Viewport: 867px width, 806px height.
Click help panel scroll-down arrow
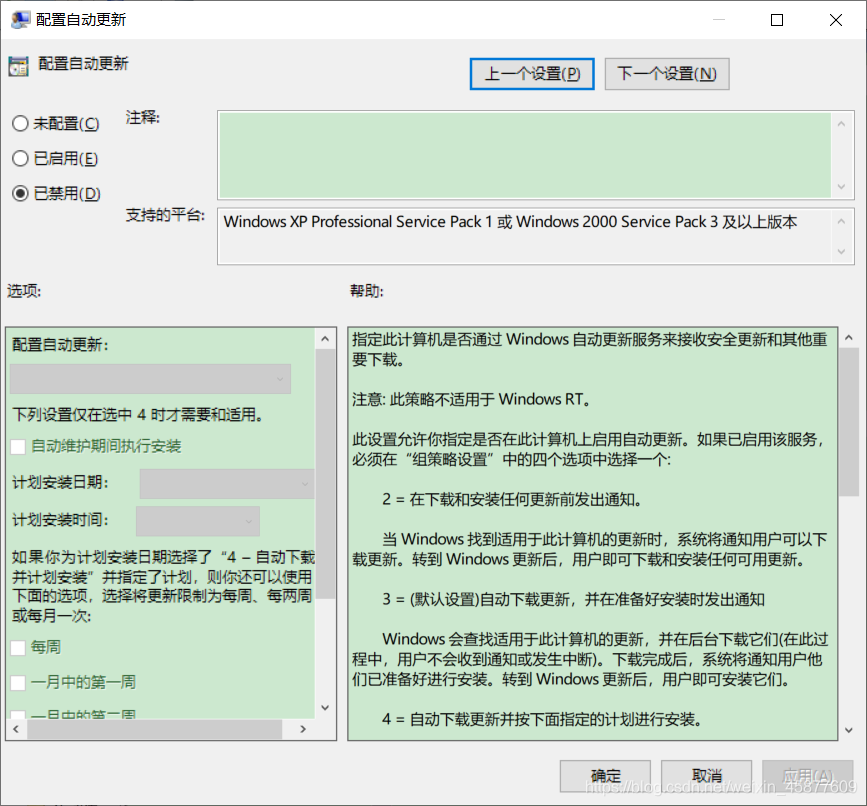point(849,730)
